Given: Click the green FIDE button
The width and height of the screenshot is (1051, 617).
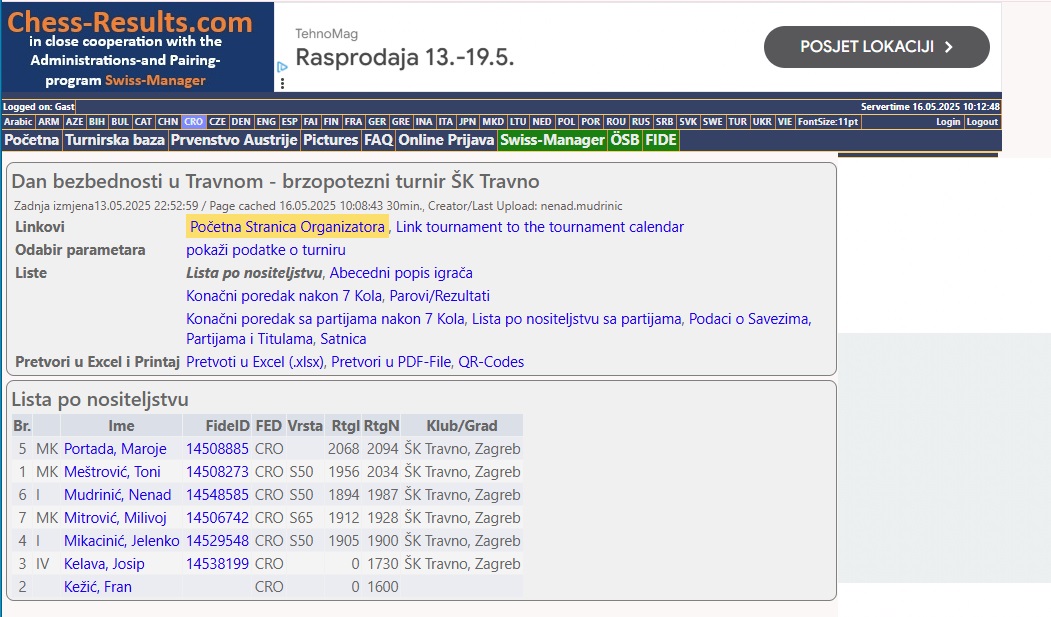Looking at the screenshot, I should (x=661, y=140).
